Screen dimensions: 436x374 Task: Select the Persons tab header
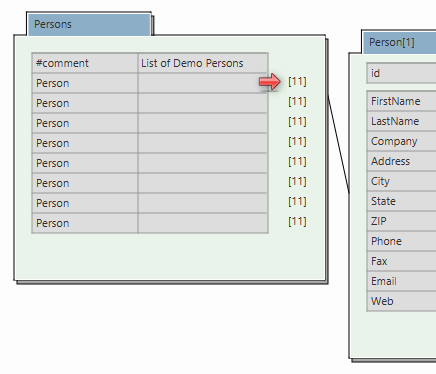89,24
